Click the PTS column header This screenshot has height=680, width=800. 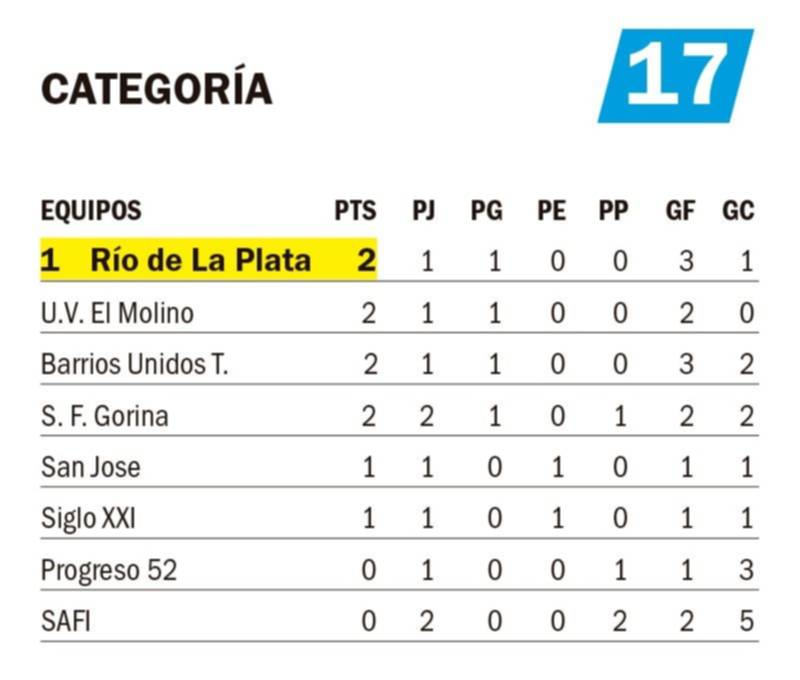356,210
